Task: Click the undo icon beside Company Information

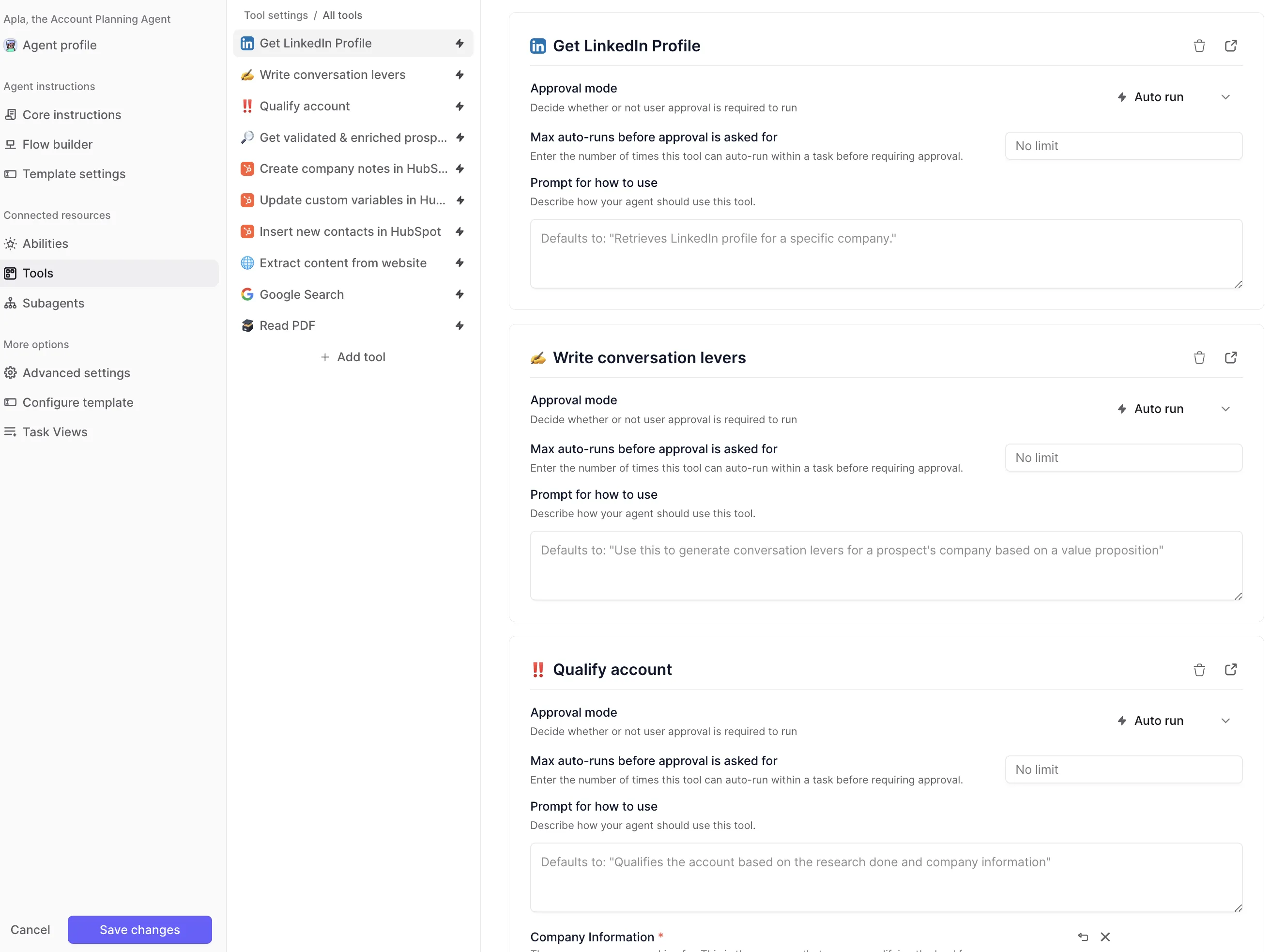Action: (x=1083, y=937)
